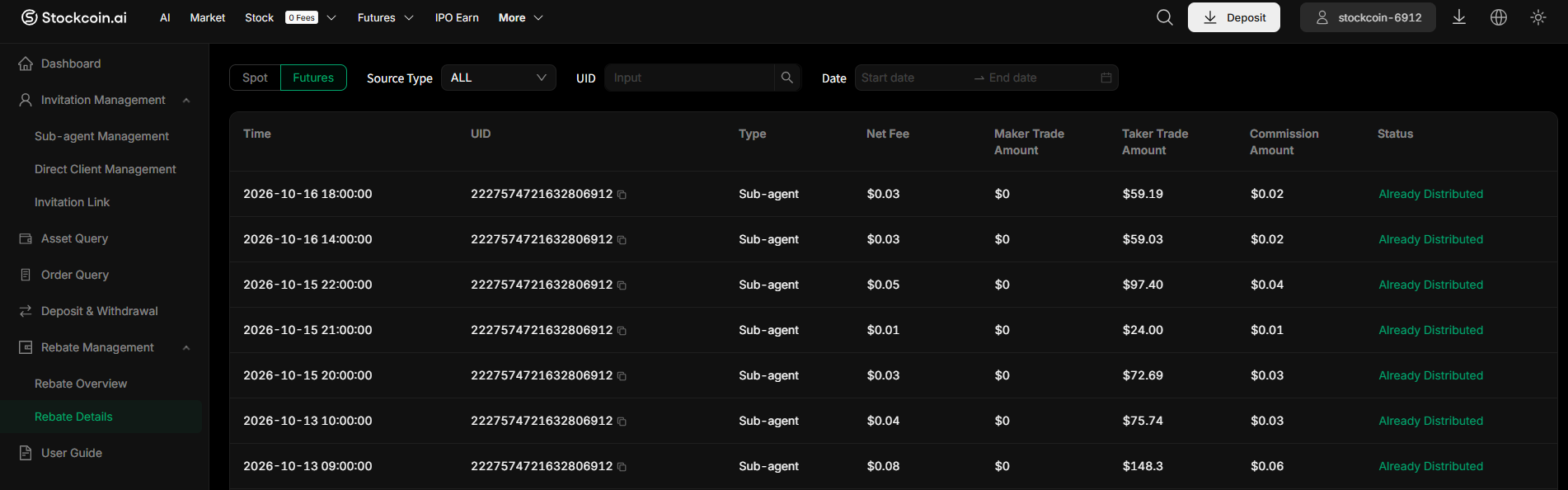1568x490 pixels.
Task: Click the Deposit button
Action: click(1234, 17)
